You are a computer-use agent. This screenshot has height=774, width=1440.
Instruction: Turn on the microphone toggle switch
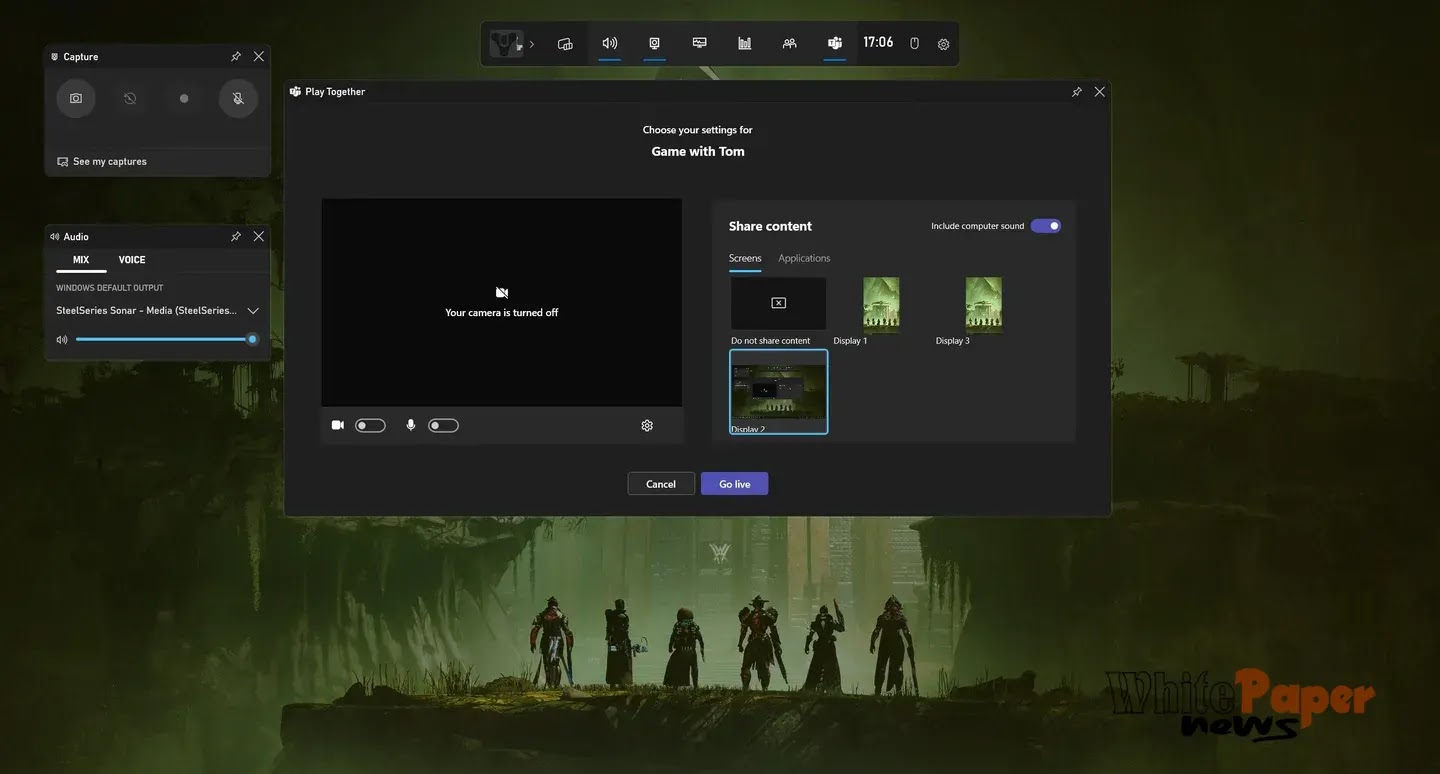[x=443, y=426]
